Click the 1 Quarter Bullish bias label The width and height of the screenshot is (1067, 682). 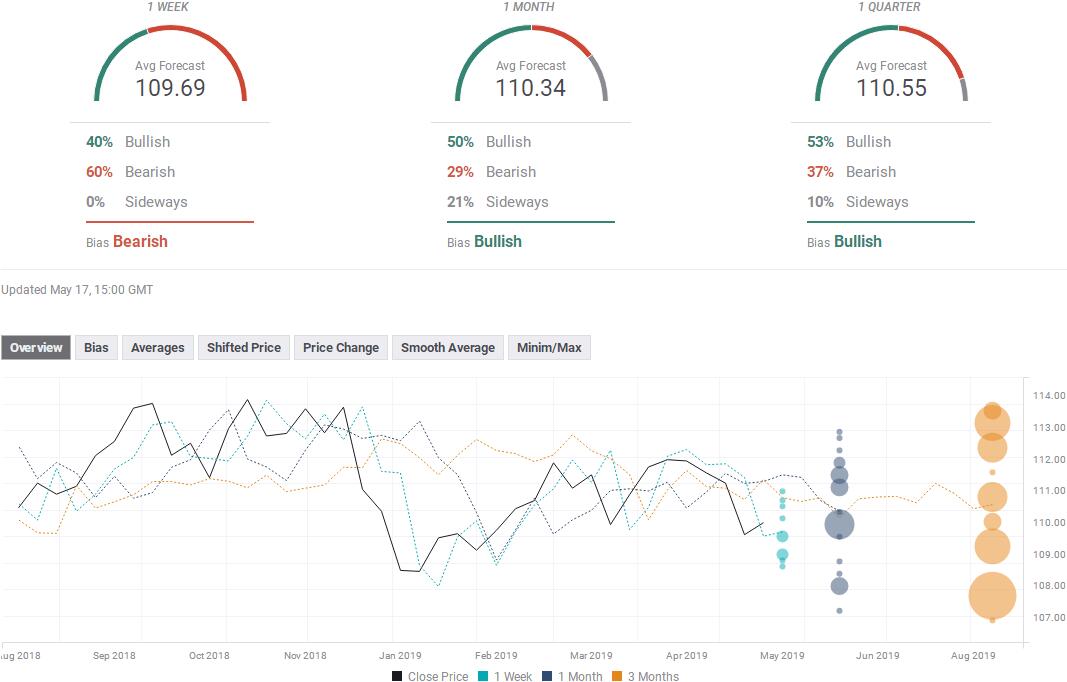pyautogui.click(x=857, y=241)
